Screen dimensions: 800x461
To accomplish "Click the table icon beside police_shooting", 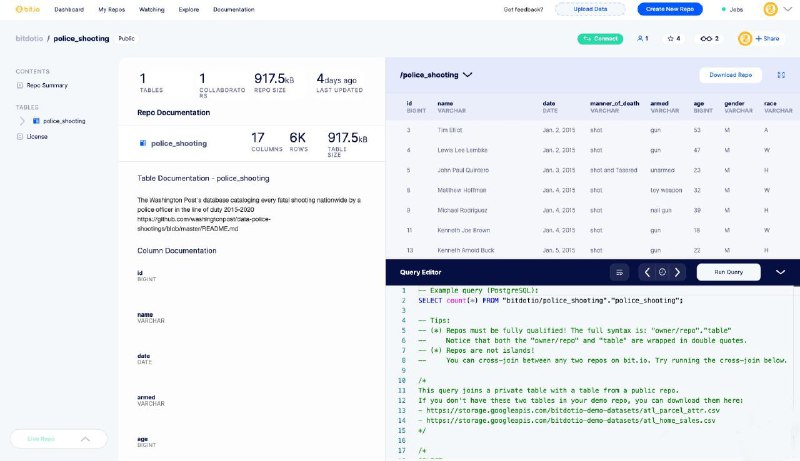I will point(143,143).
